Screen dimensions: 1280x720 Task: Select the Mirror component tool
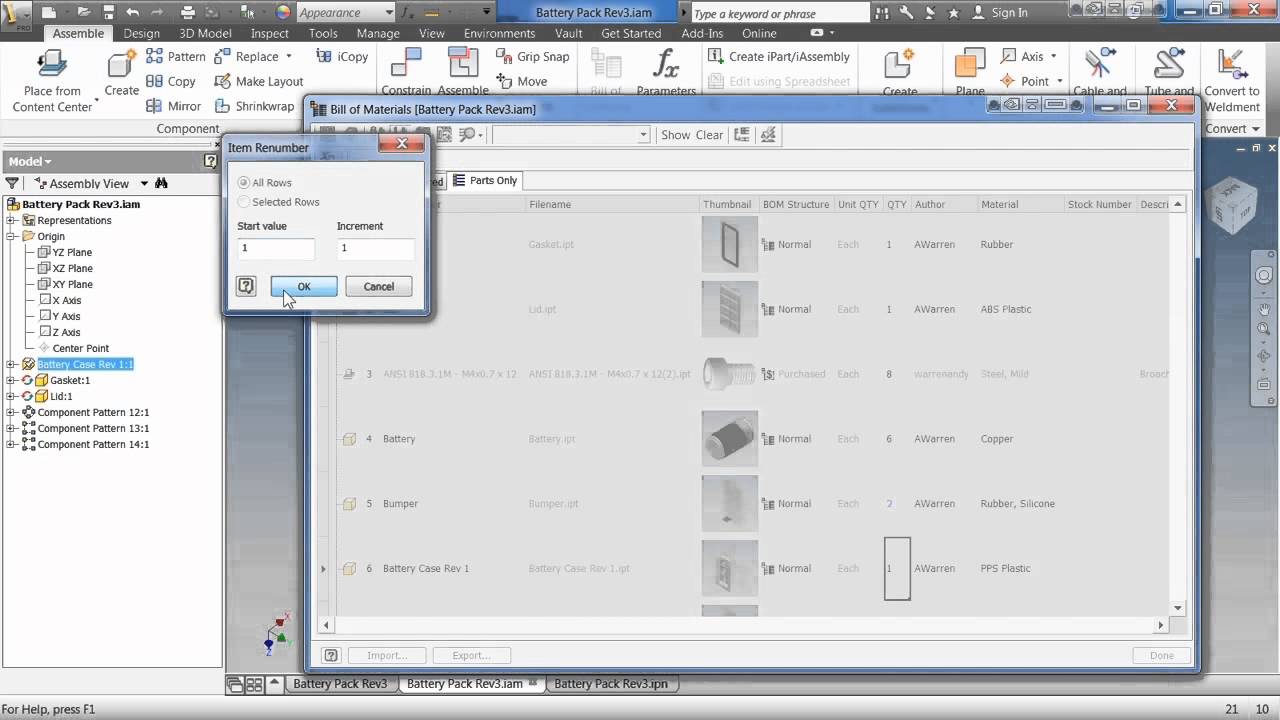tap(174, 106)
